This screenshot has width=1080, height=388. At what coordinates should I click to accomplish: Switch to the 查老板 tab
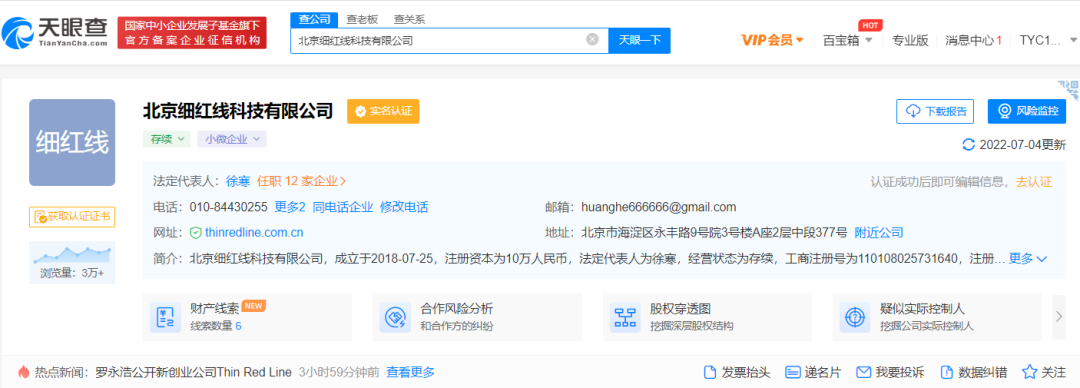tap(362, 19)
